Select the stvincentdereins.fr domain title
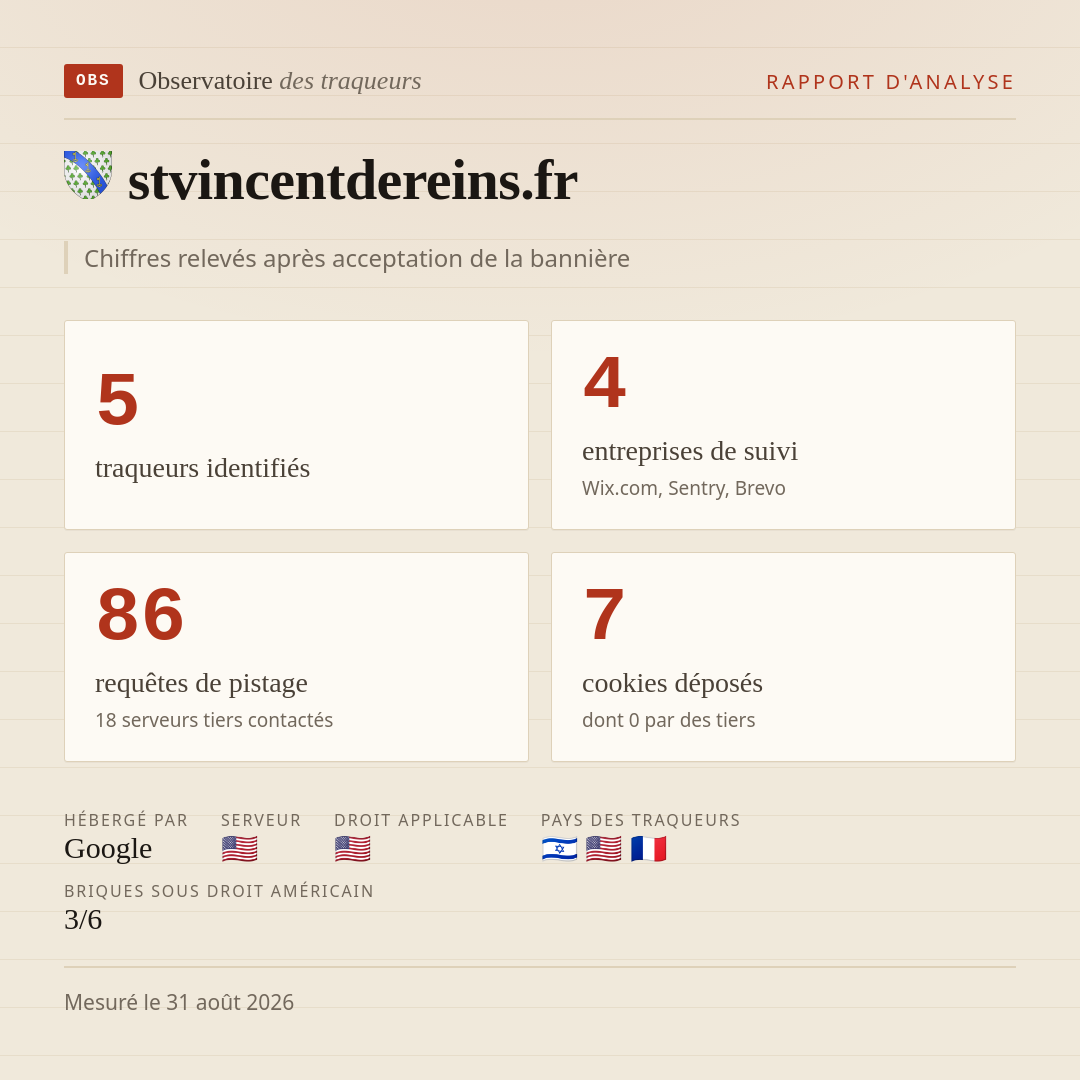 click(x=352, y=181)
